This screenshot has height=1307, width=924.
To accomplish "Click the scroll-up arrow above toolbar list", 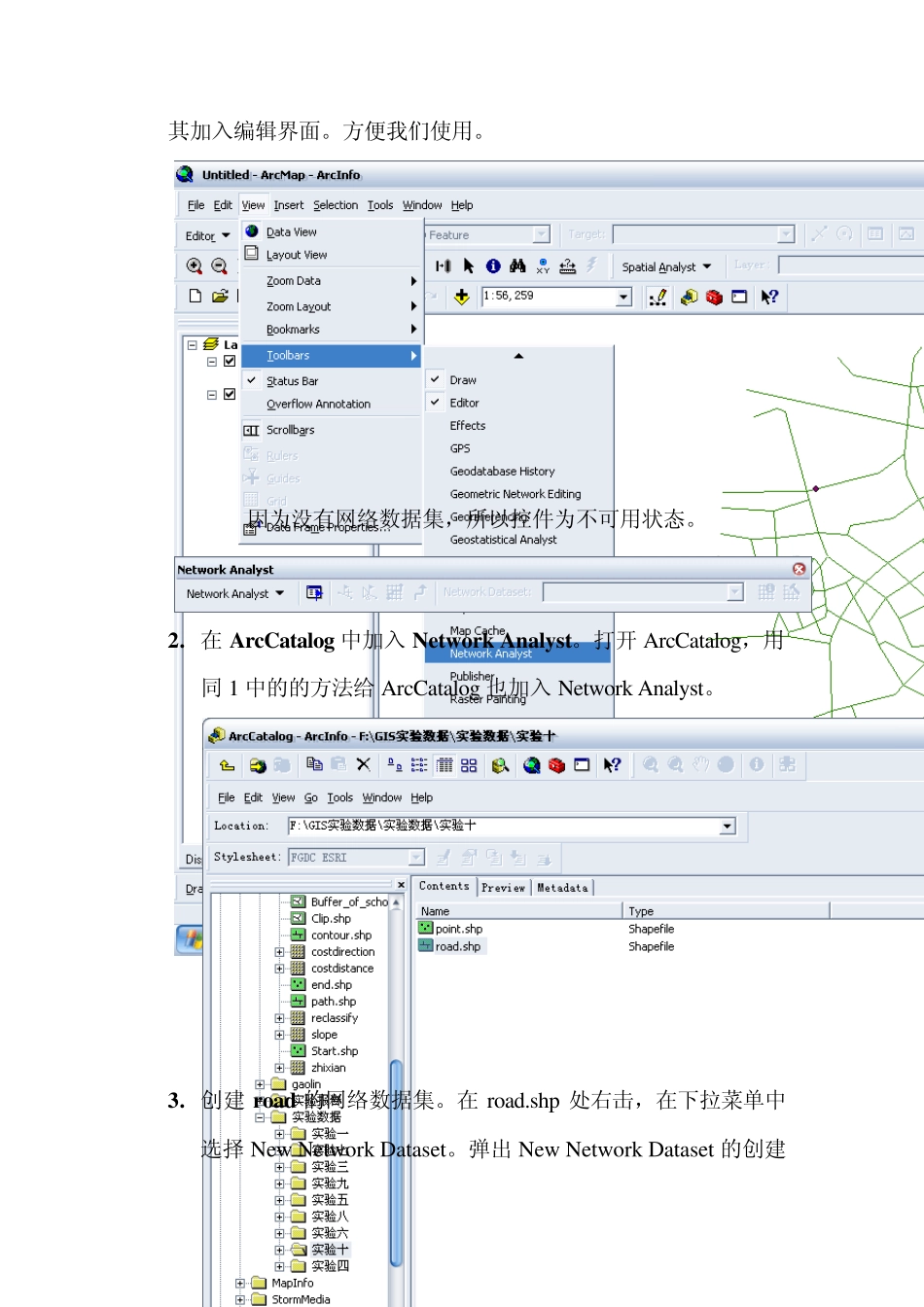I will pos(518,356).
